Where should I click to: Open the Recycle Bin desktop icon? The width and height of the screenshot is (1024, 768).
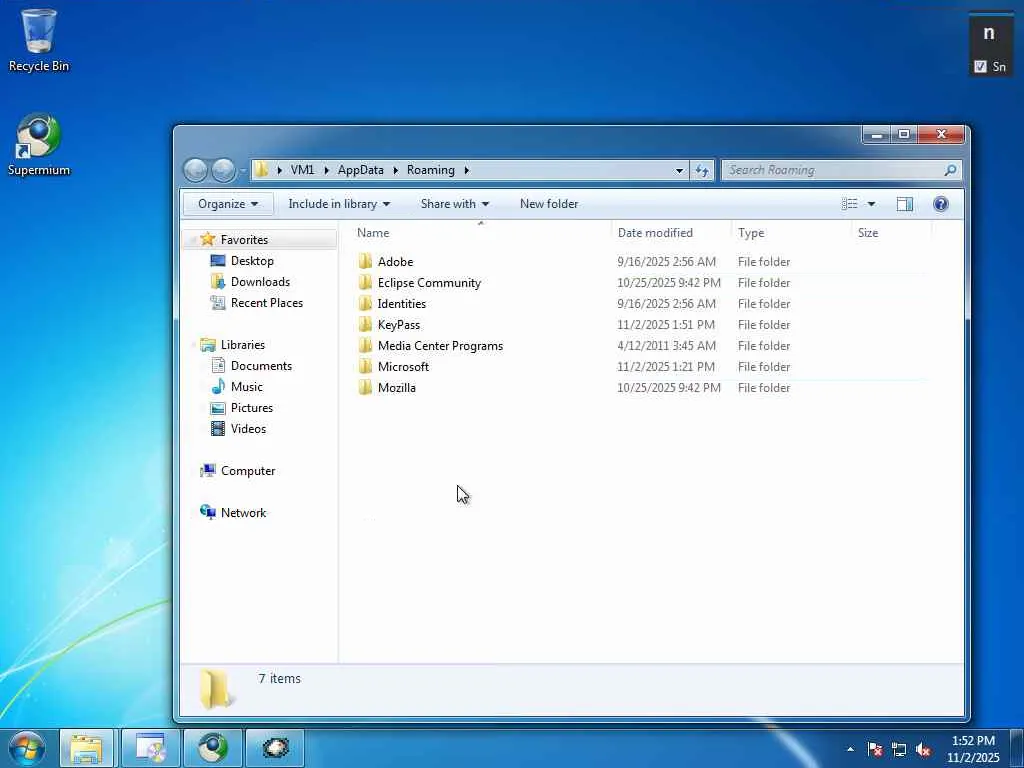[x=39, y=40]
